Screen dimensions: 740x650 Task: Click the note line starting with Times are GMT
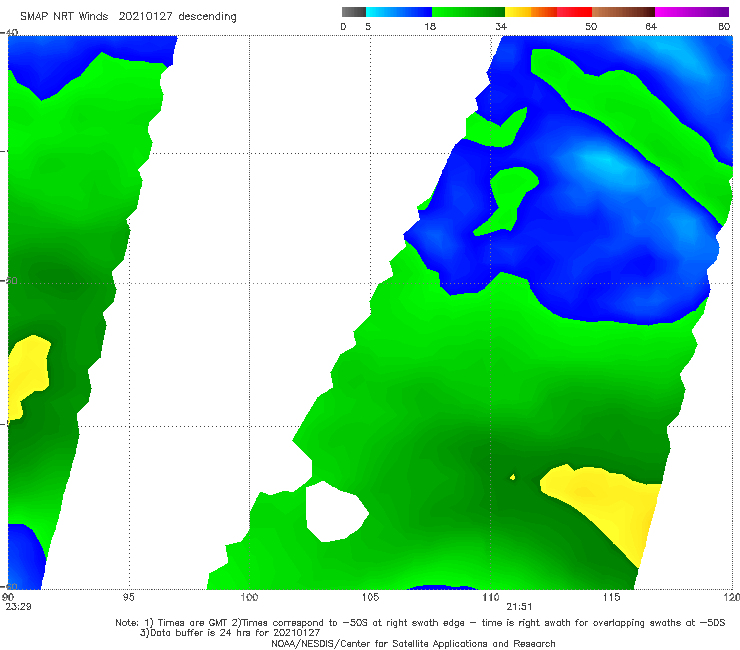pyautogui.click(x=420, y=623)
